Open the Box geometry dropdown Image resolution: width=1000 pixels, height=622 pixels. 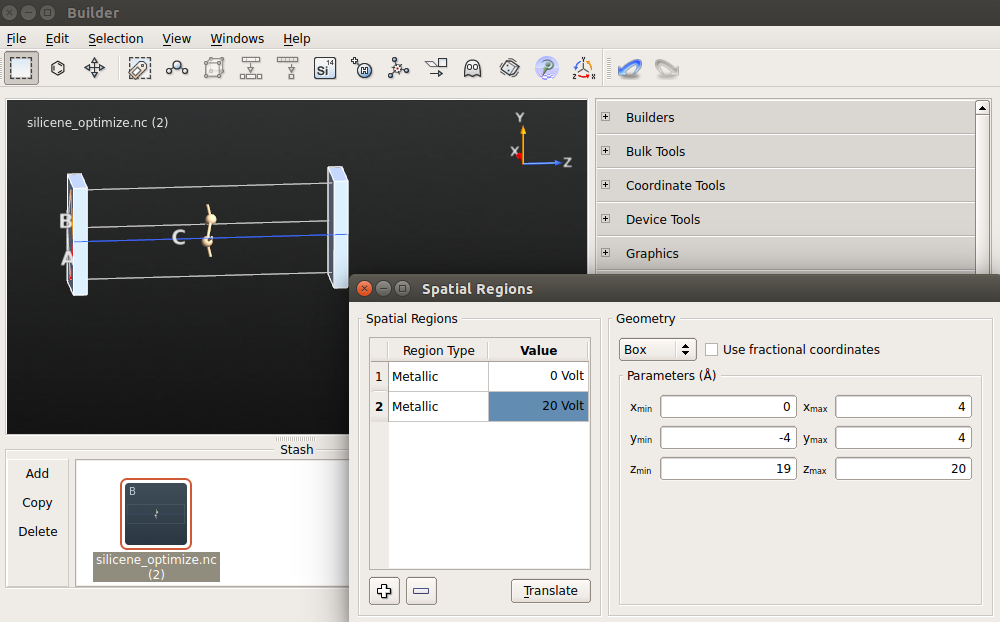pos(658,350)
